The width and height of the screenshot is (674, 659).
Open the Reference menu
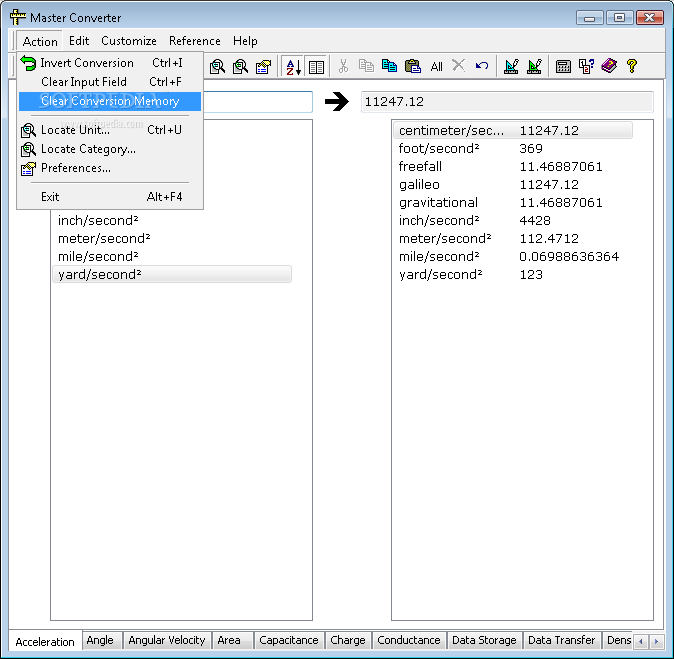coord(195,41)
